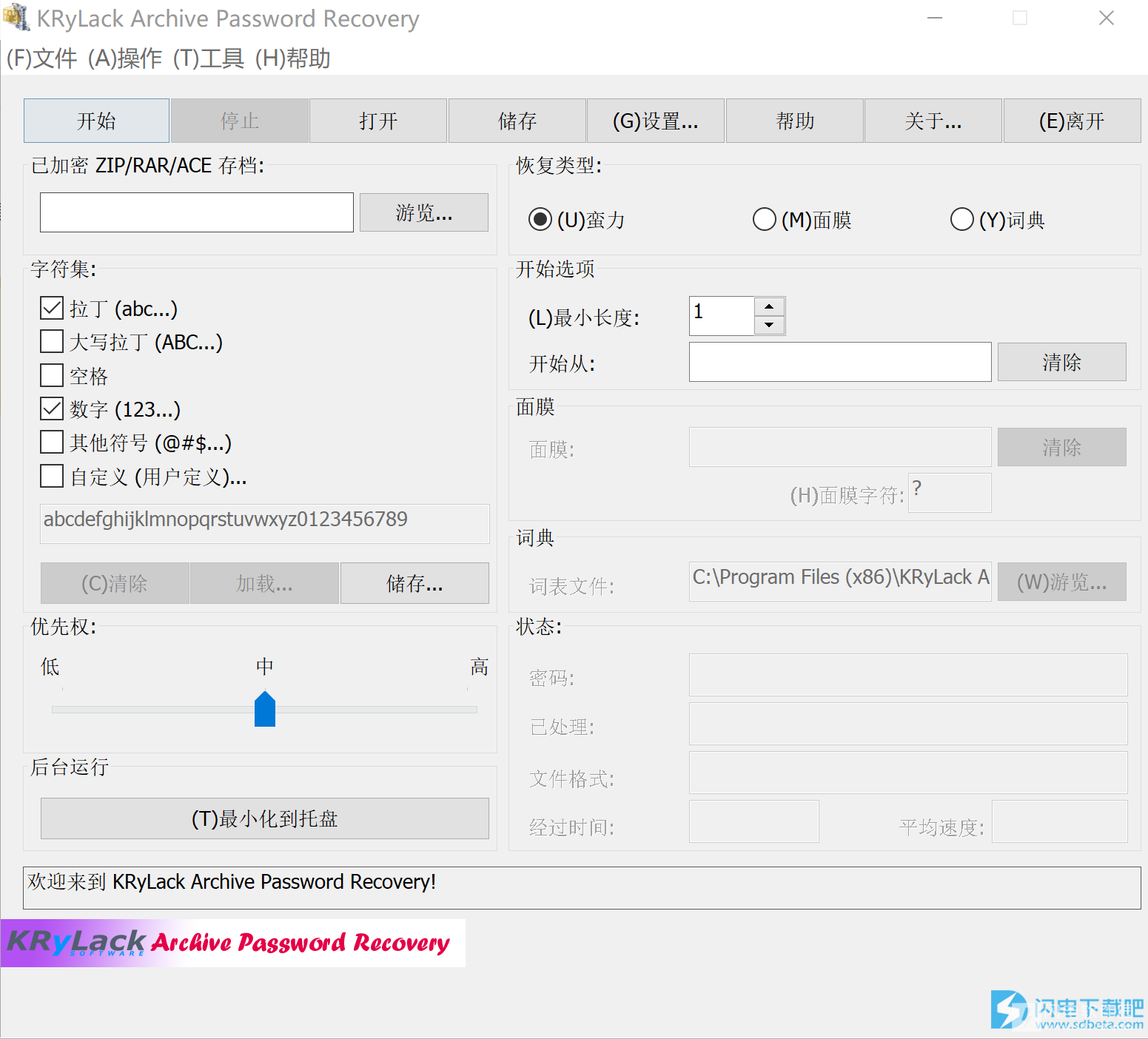
Task: Toggle the 数字 (123...) checkbox
Action: pos(52,409)
